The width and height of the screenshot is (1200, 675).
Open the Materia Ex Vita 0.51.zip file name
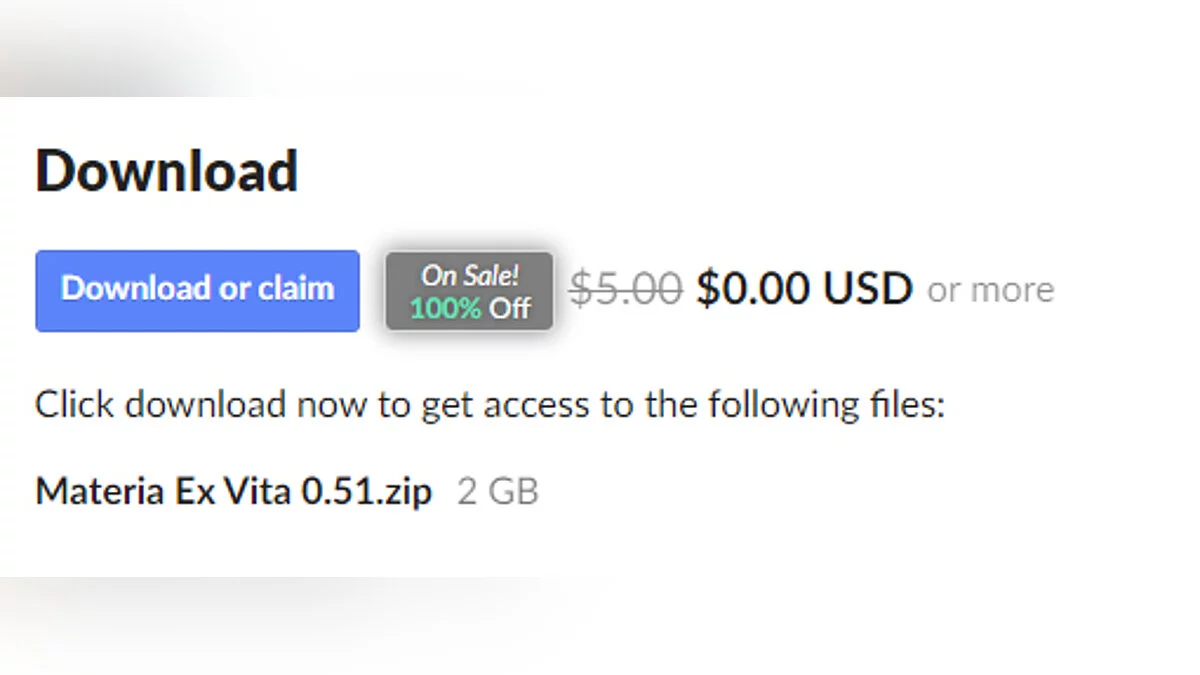coord(234,492)
